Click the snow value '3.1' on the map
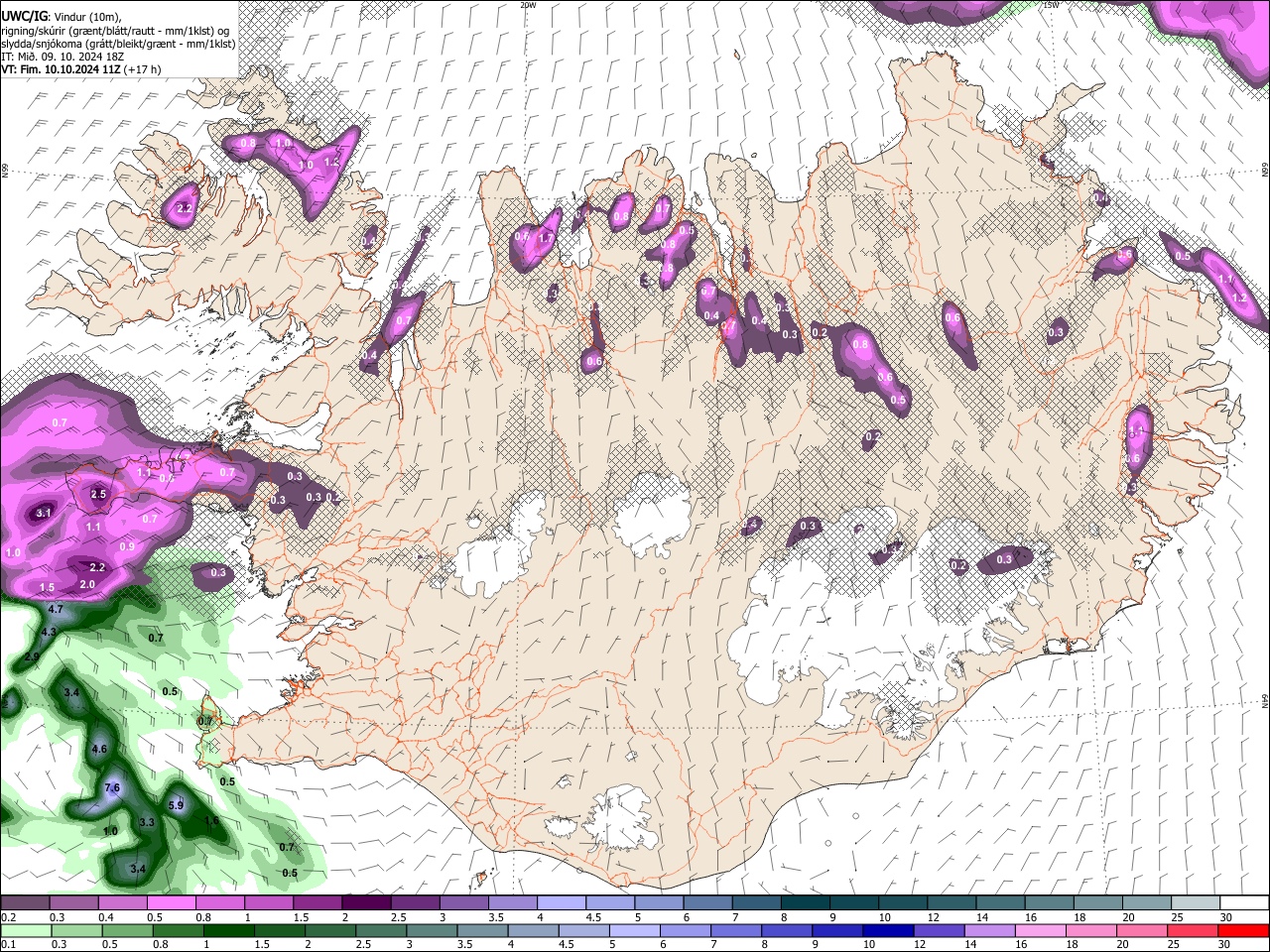Image resolution: width=1270 pixels, height=952 pixels. click(44, 513)
